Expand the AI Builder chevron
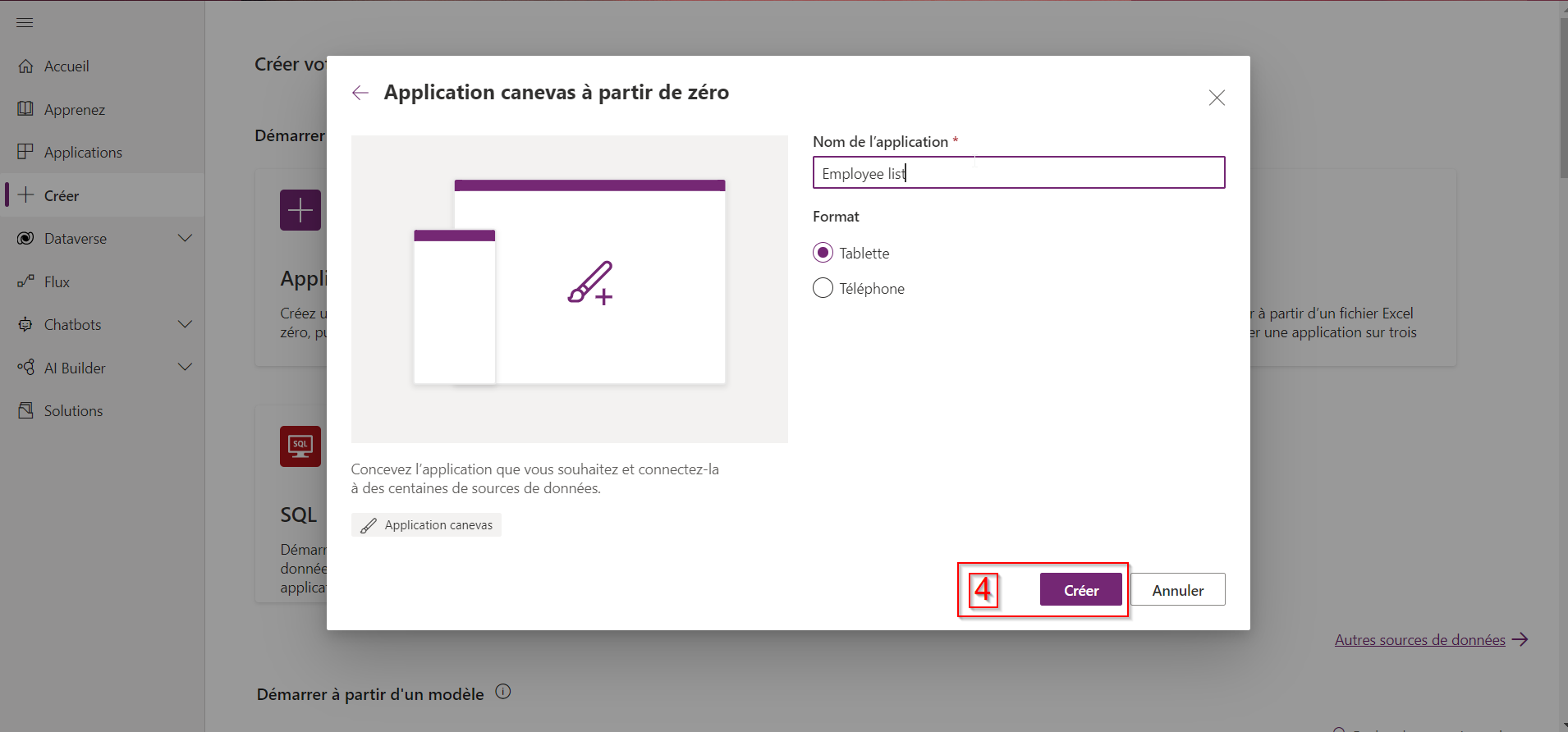1568x732 pixels. 185,367
